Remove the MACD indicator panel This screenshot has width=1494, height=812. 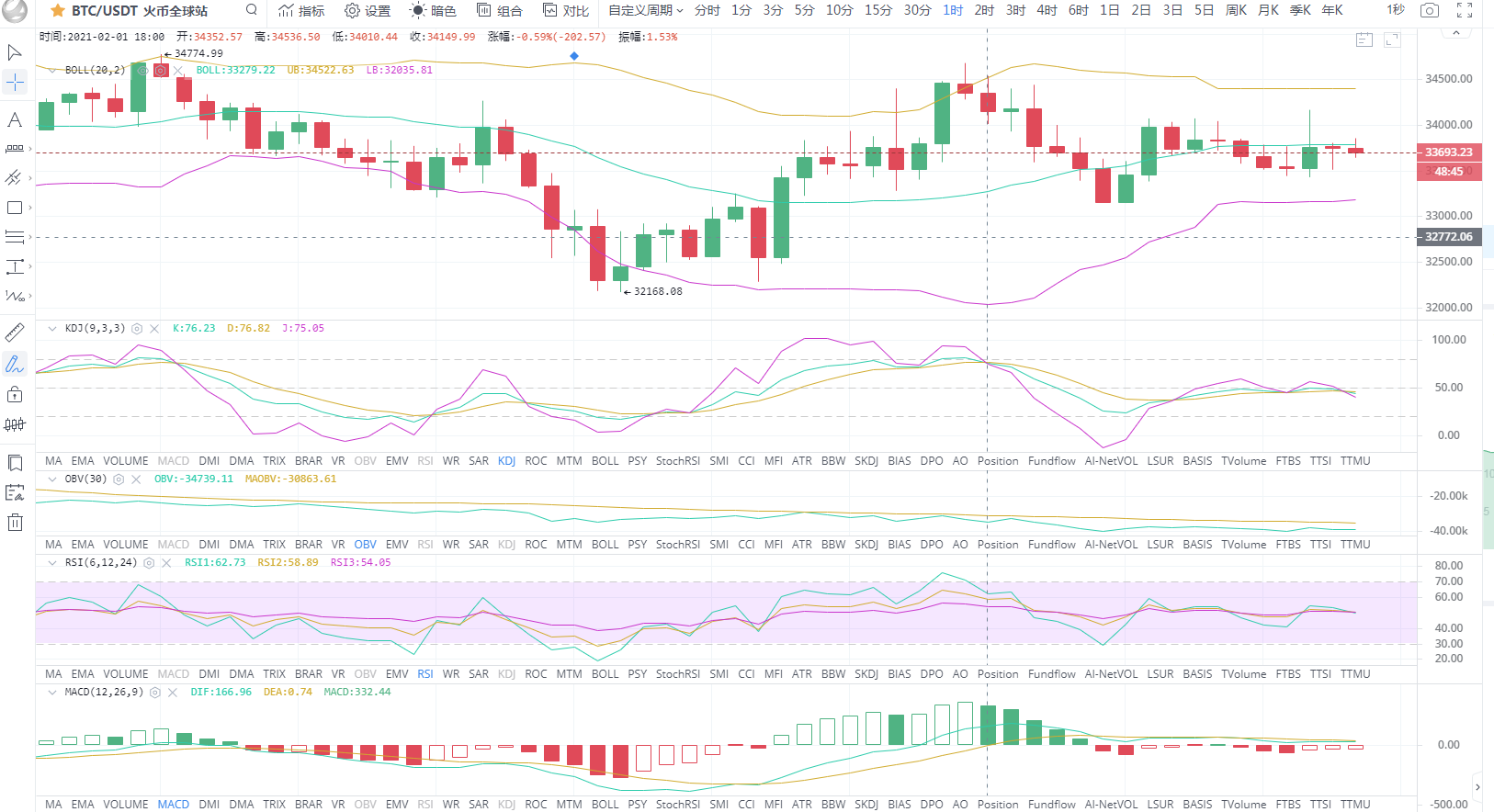[x=173, y=692]
